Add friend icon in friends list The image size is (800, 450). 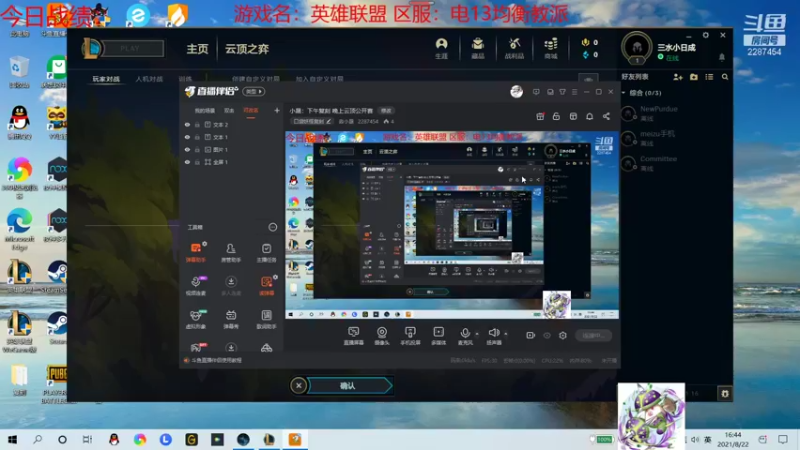coord(678,77)
